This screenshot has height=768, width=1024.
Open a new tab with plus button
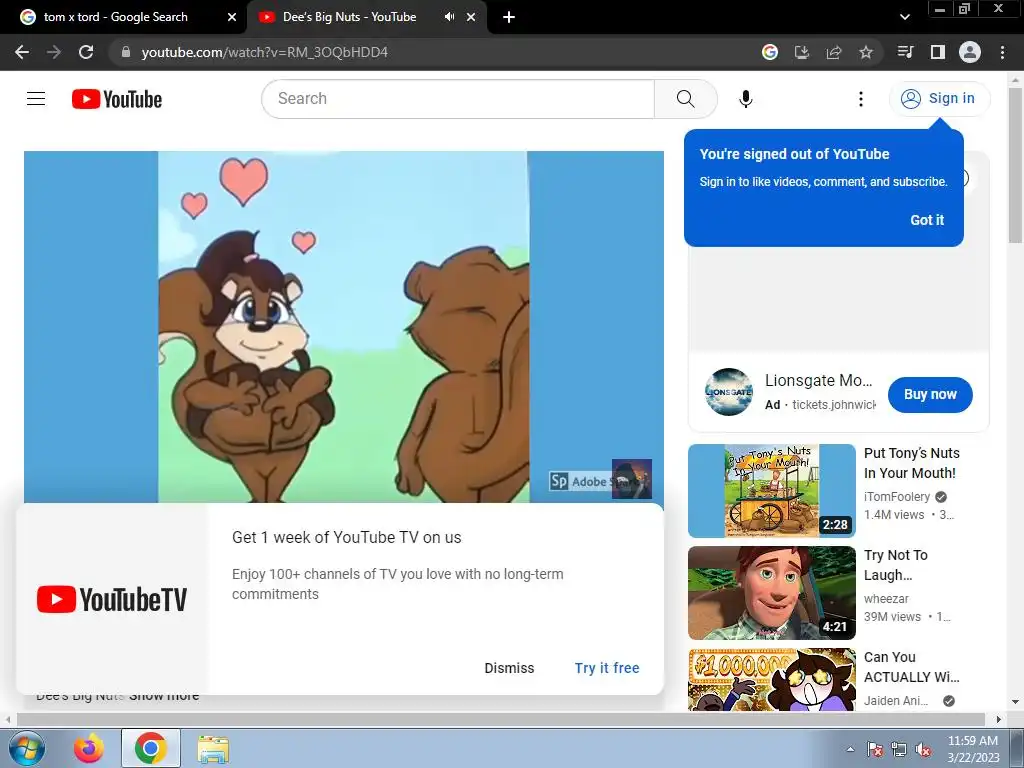[x=509, y=17]
